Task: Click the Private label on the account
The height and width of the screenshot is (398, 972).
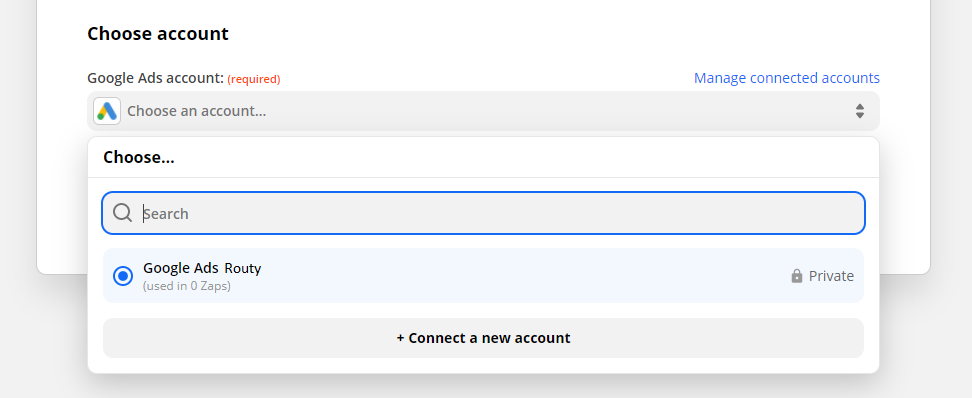Action: tap(831, 276)
